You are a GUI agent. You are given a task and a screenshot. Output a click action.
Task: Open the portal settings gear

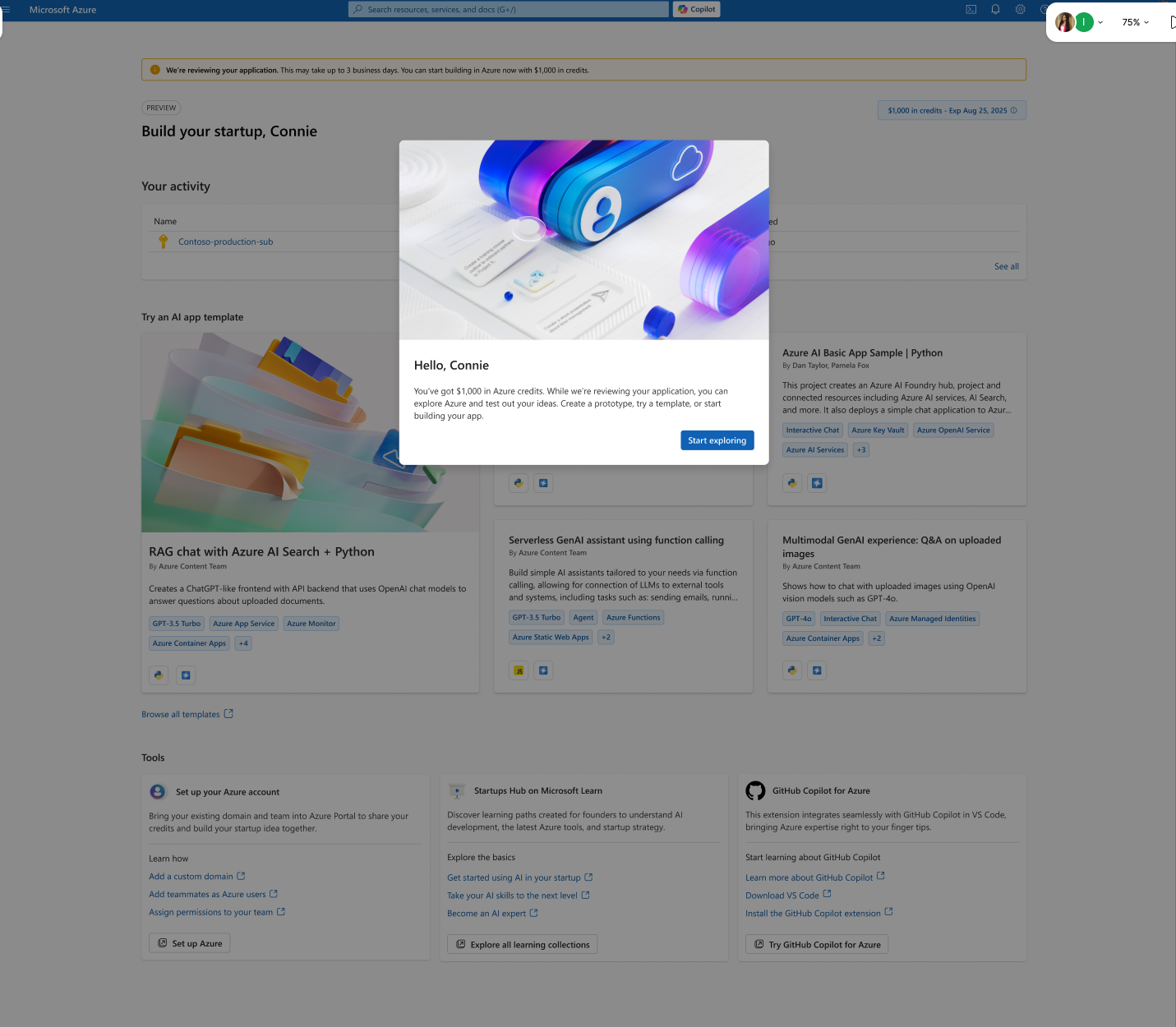[x=1020, y=10]
